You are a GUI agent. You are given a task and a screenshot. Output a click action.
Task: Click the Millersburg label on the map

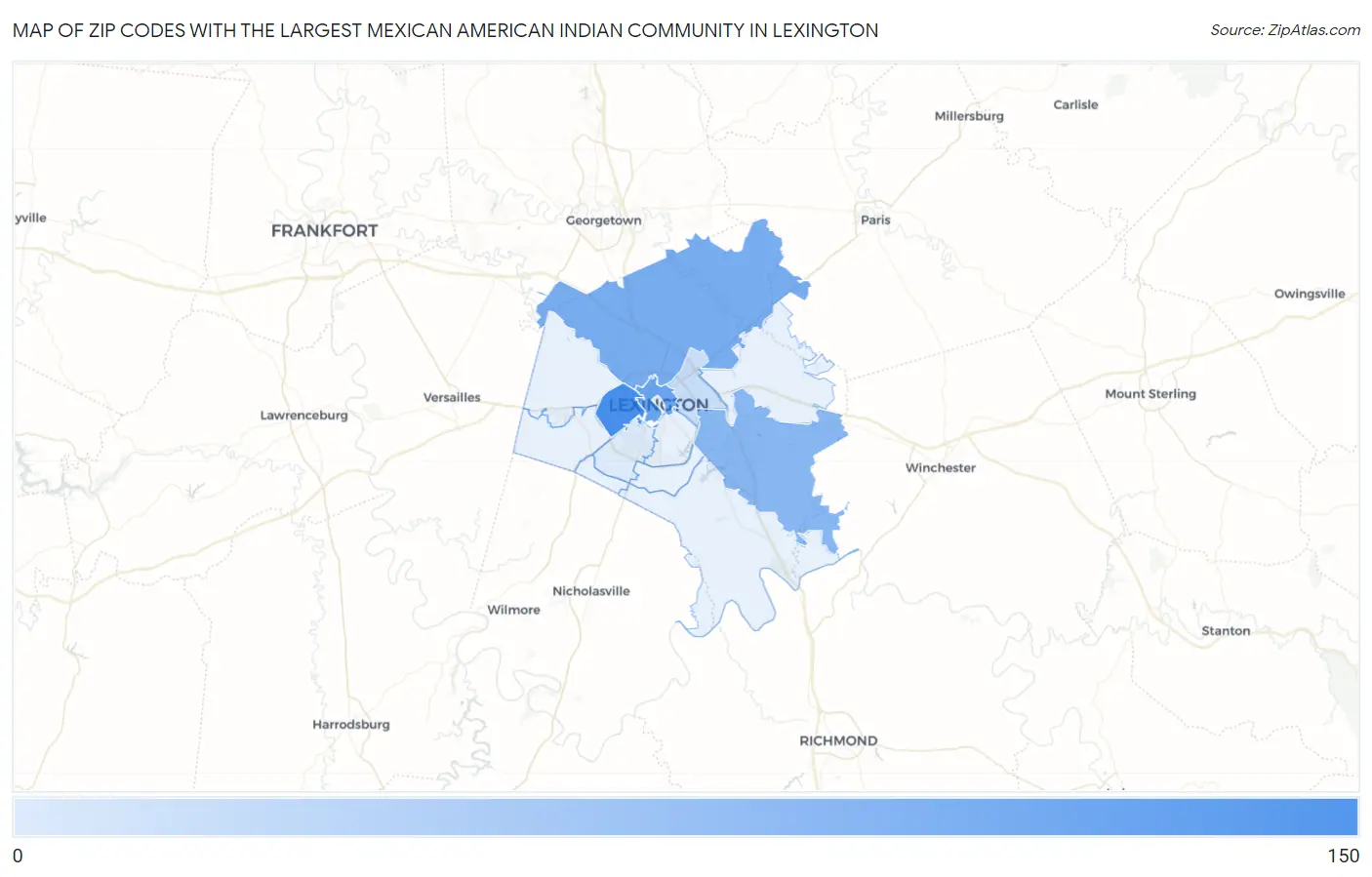(x=969, y=115)
